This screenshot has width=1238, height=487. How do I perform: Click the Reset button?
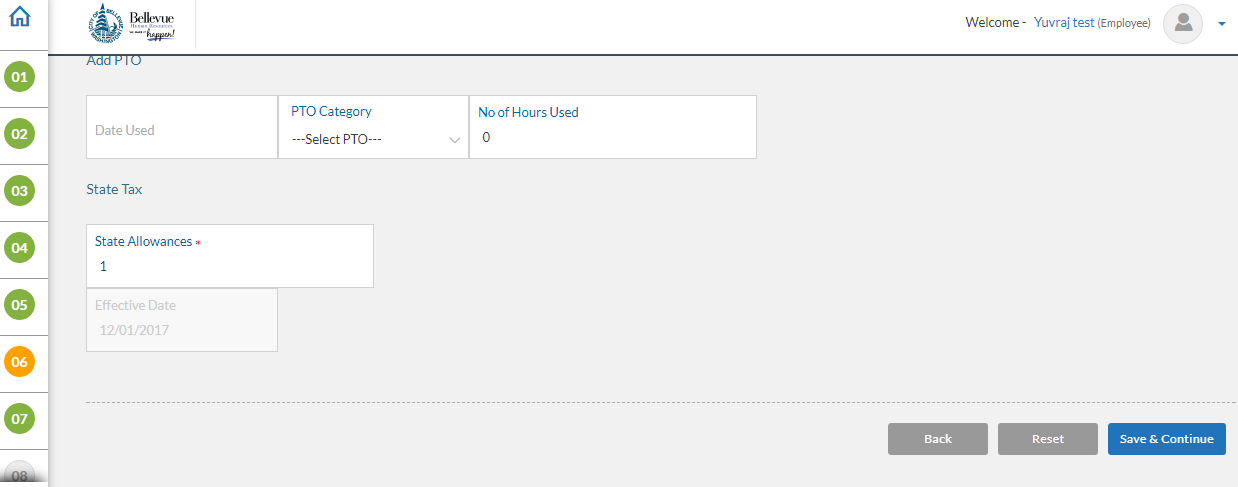pyautogui.click(x=1048, y=439)
